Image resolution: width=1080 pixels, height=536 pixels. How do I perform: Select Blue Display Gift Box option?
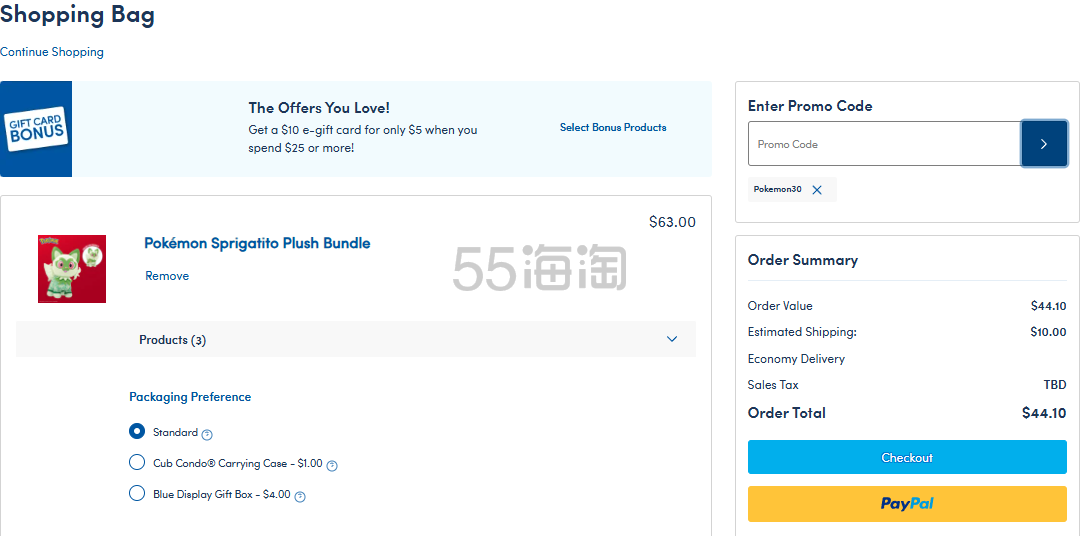click(x=137, y=493)
